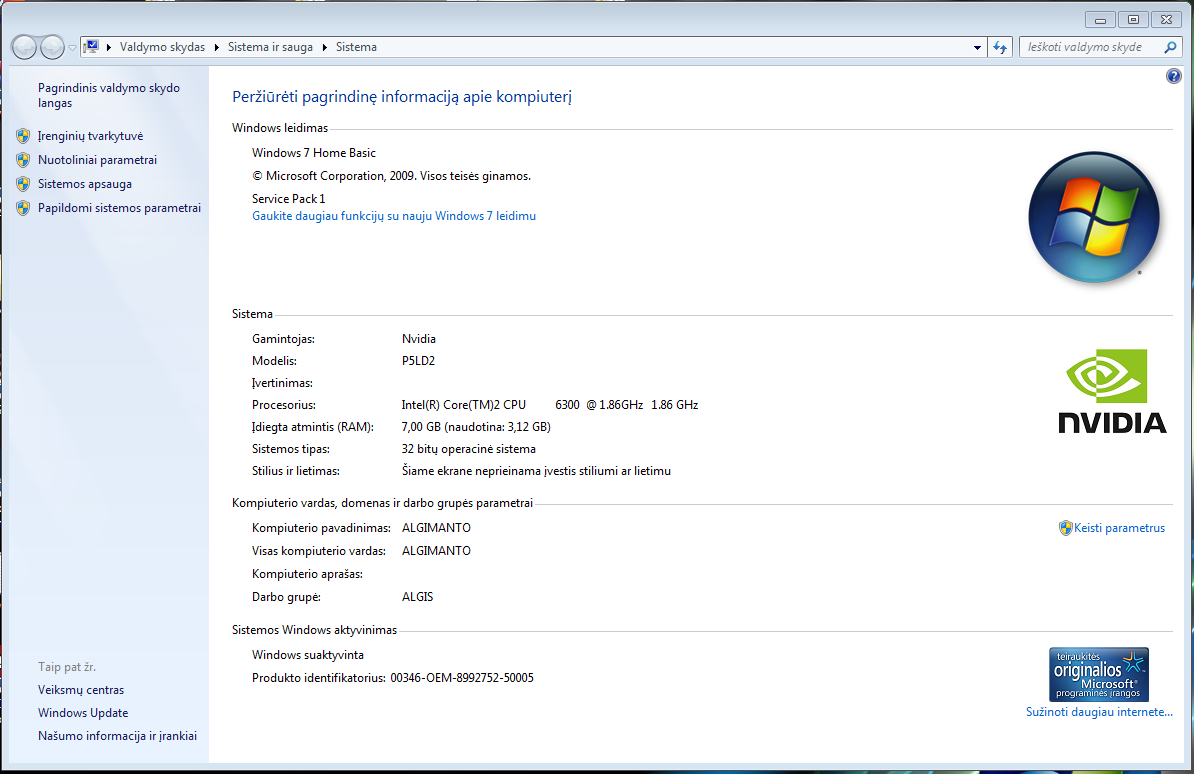1194x774 pixels.
Task: Click the Windows 7 logo orb
Action: point(1093,217)
